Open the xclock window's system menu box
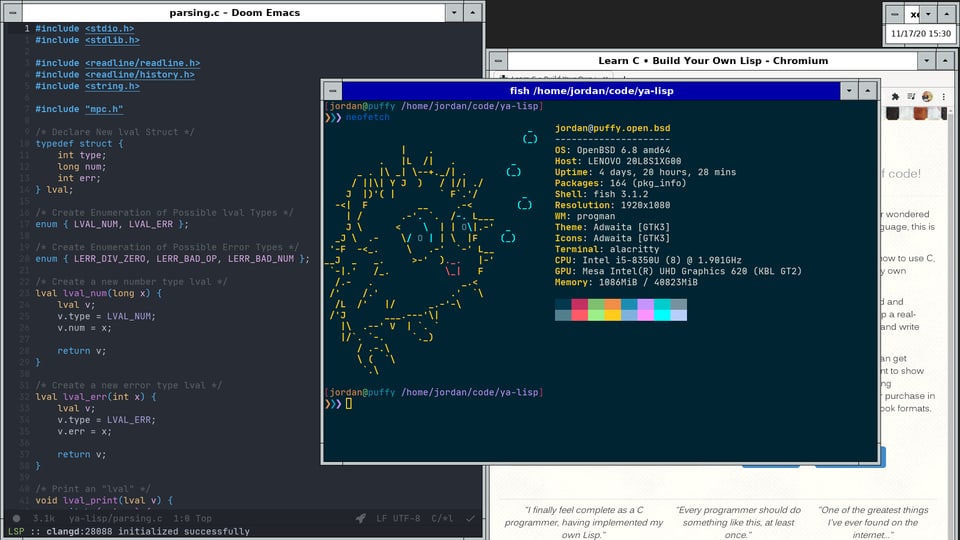Screen dimensions: 960x540 [894, 13]
